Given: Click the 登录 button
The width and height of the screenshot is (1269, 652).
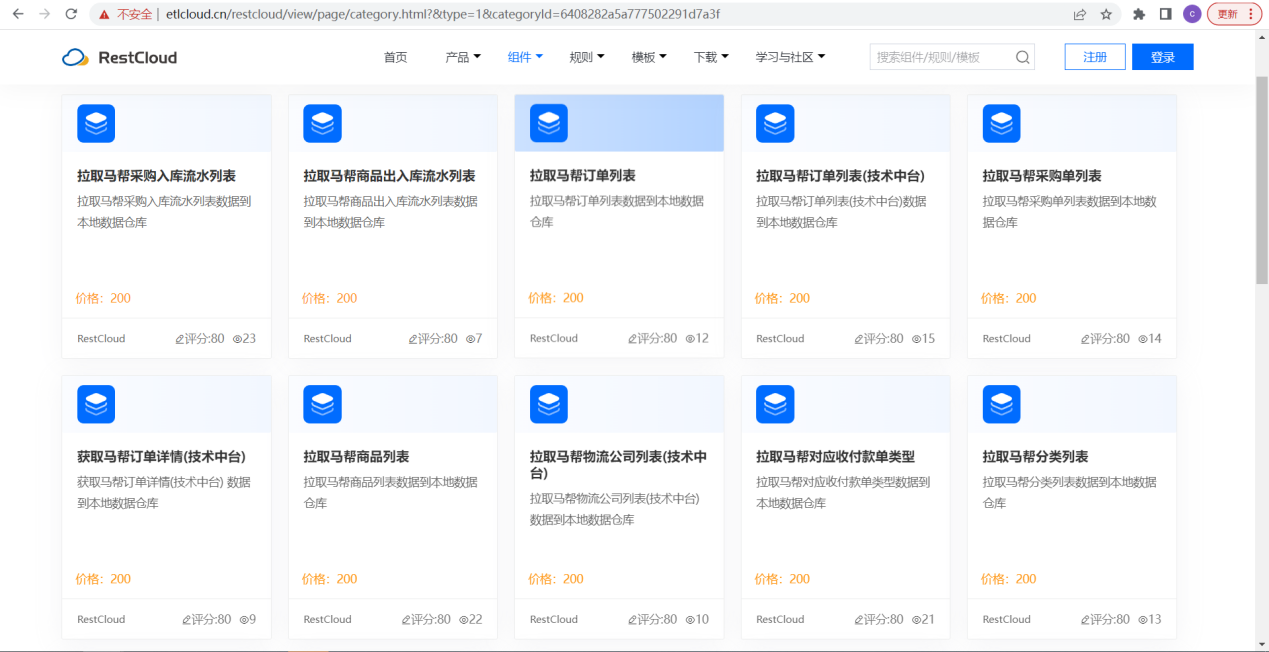Looking at the screenshot, I should click(x=1161, y=57).
